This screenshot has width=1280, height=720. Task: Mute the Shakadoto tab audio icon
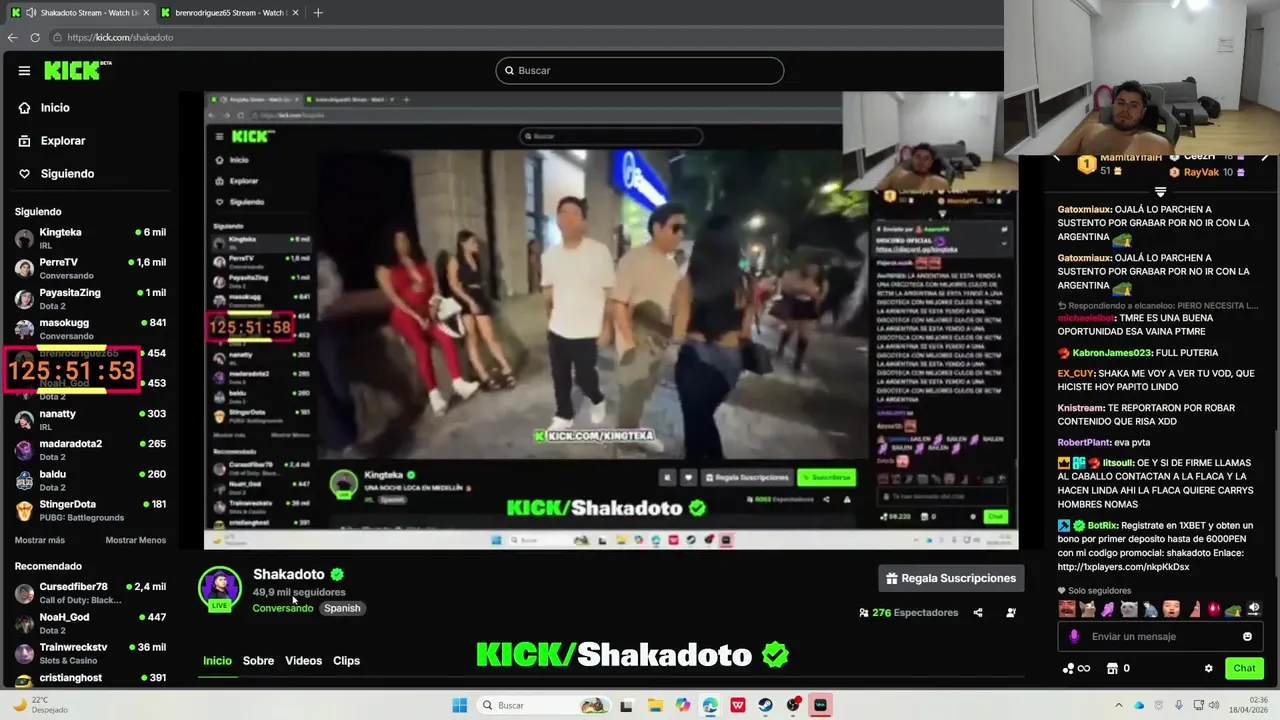(31, 13)
